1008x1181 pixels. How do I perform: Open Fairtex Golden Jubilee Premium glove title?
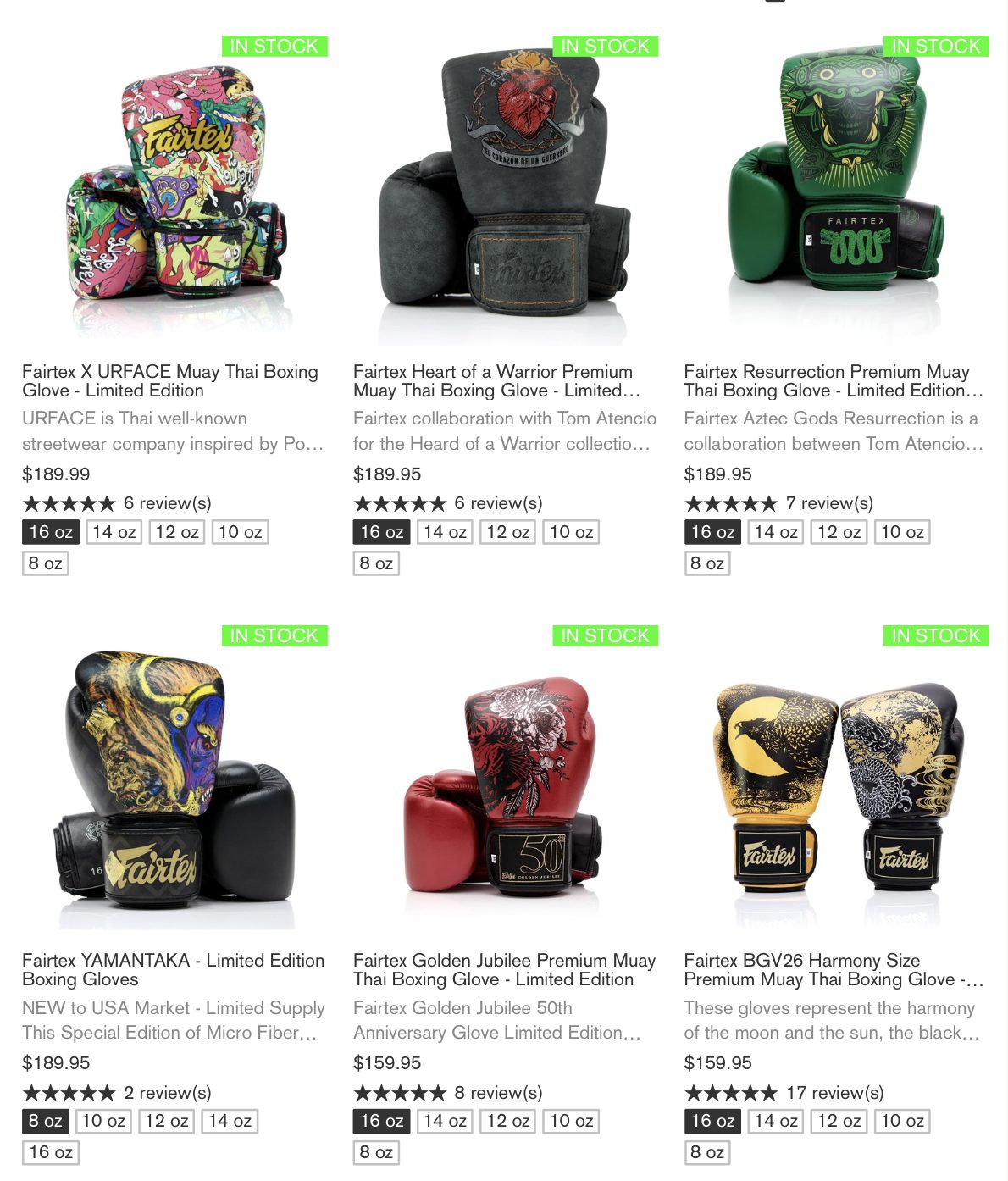coord(505,970)
